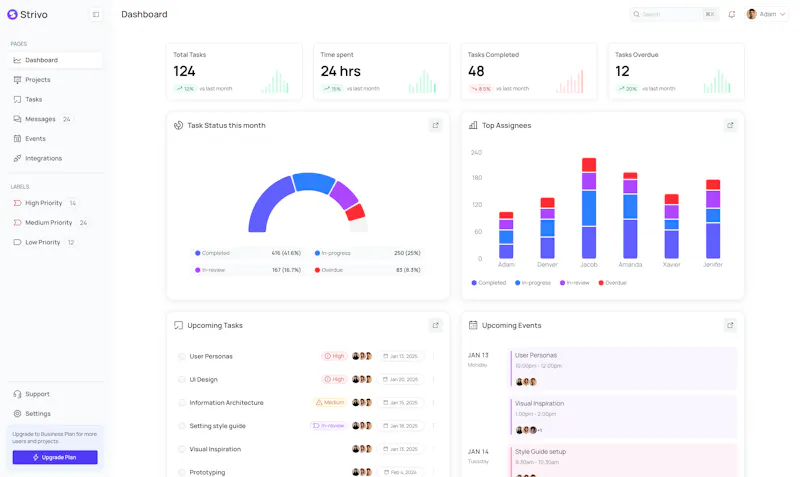The image size is (800, 477).
Task: Open the Information Architecture task options menu
Action: [433, 403]
